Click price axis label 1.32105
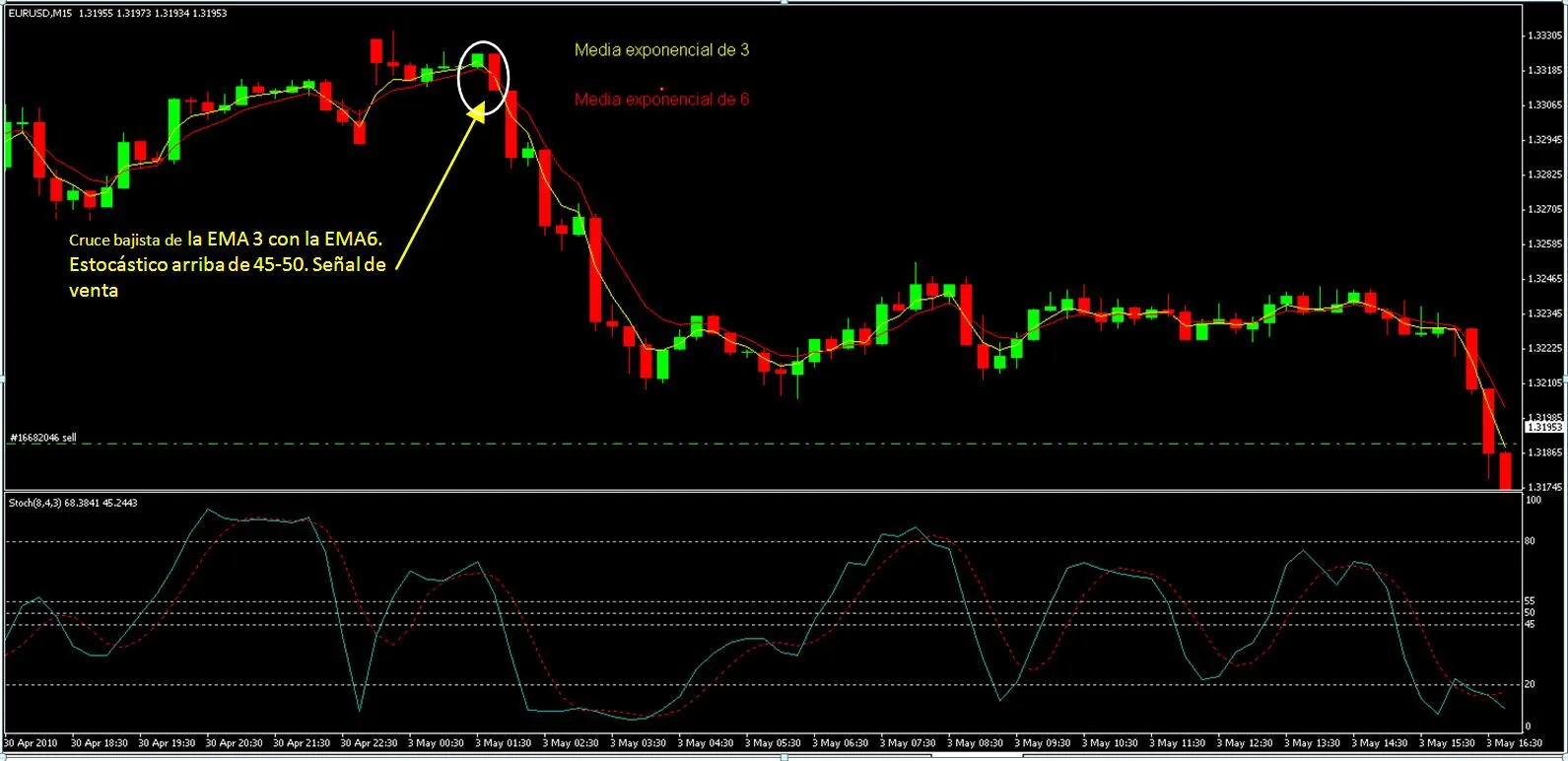 1544,382
